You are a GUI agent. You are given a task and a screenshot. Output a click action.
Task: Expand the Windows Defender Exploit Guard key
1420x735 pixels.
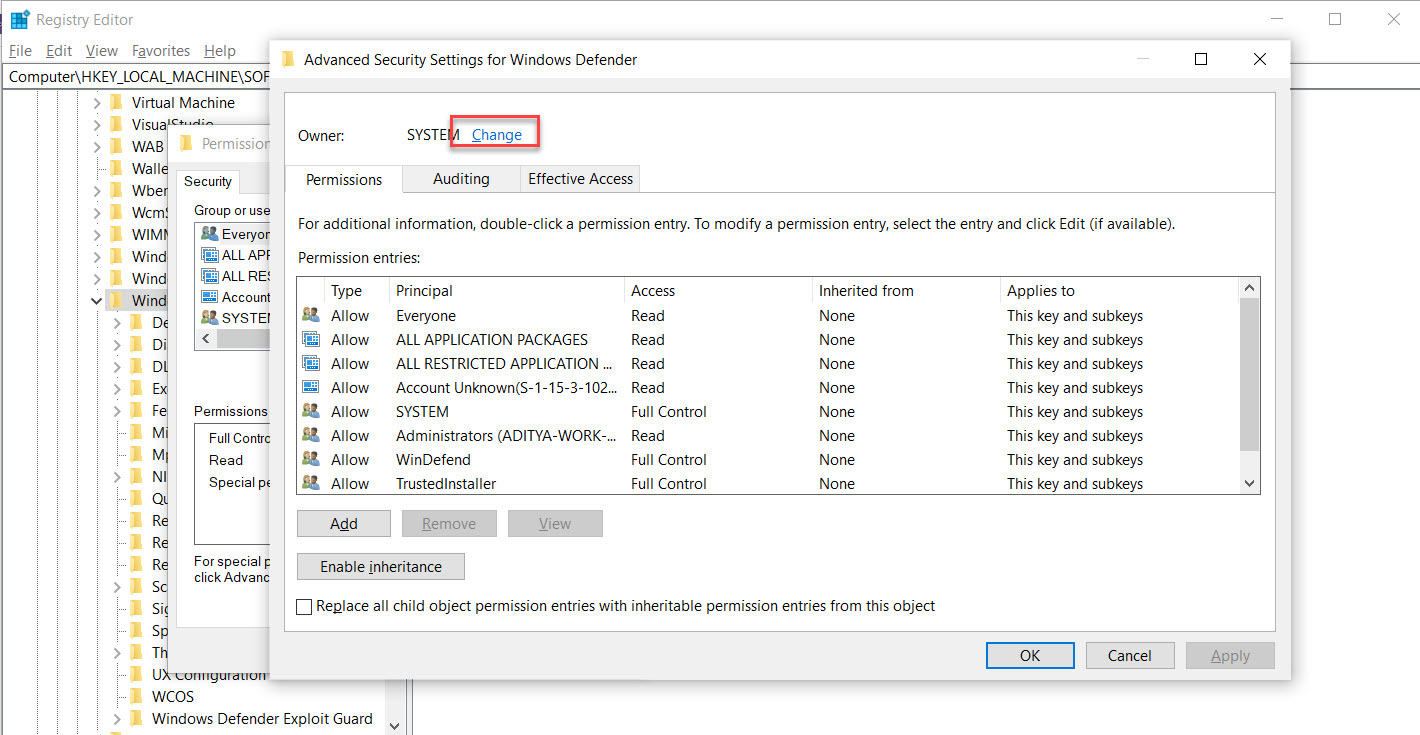click(118, 718)
